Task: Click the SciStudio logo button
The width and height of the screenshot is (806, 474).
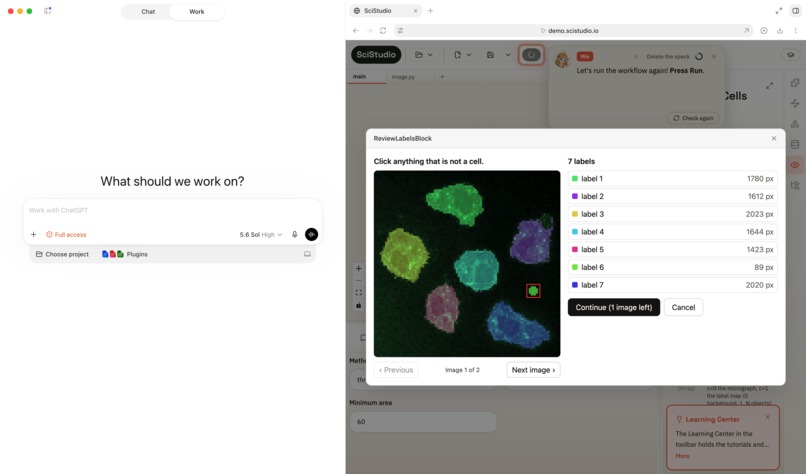Action: point(376,54)
